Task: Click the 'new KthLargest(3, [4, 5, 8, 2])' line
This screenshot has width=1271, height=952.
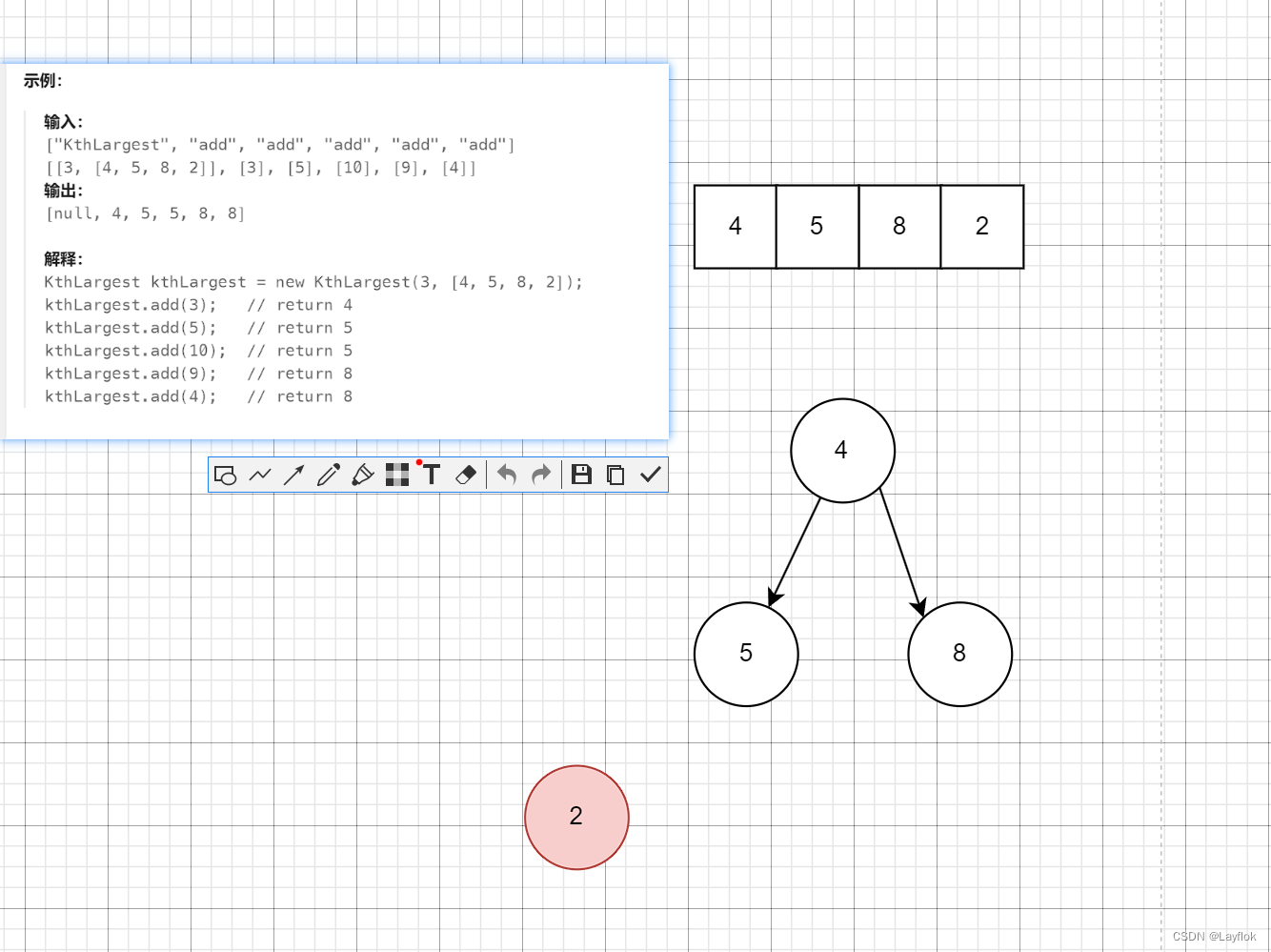Action: coord(313,282)
